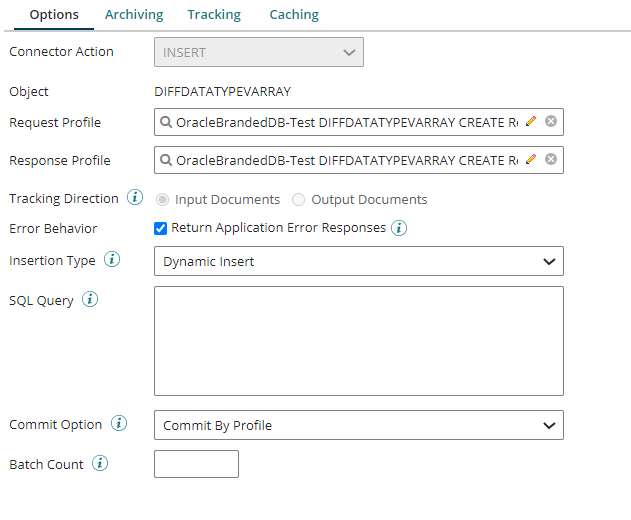Switch to the Archiving tab

[x=134, y=15]
